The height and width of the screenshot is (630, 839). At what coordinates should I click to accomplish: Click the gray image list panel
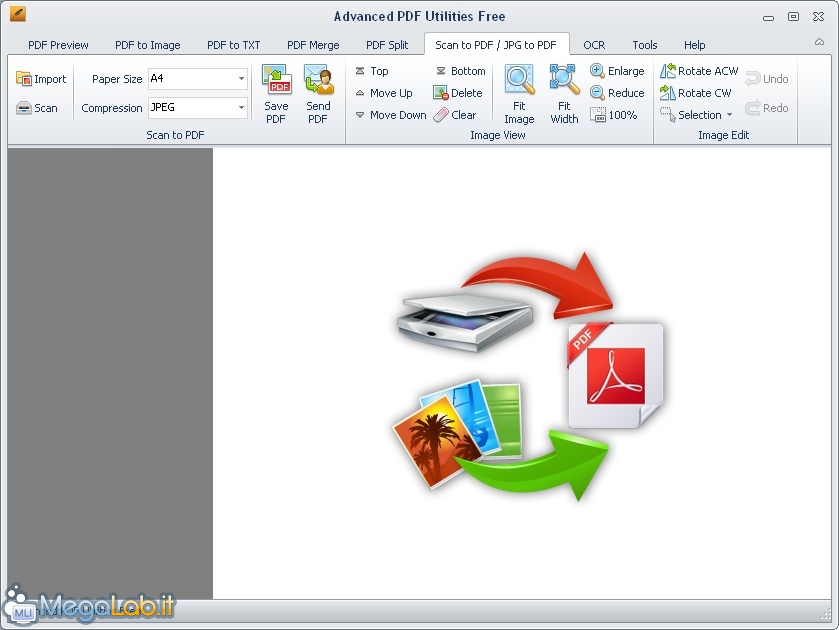click(110, 373)
